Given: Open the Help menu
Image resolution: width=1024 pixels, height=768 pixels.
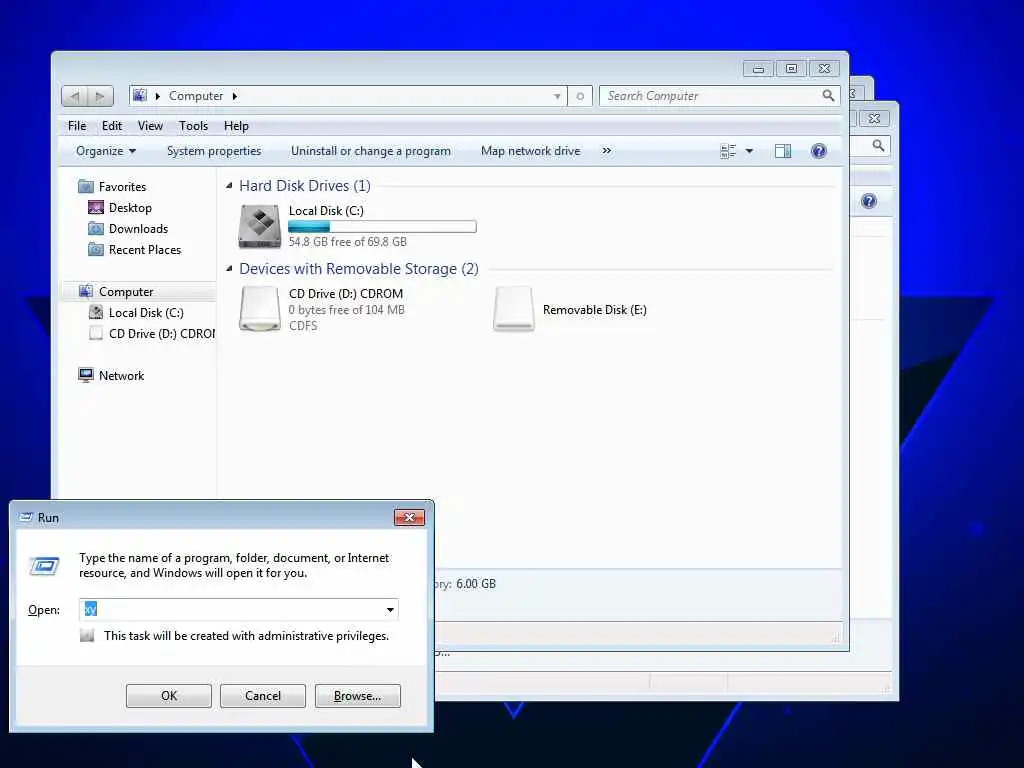Looking at the screenshot, I should click(236, 125).
